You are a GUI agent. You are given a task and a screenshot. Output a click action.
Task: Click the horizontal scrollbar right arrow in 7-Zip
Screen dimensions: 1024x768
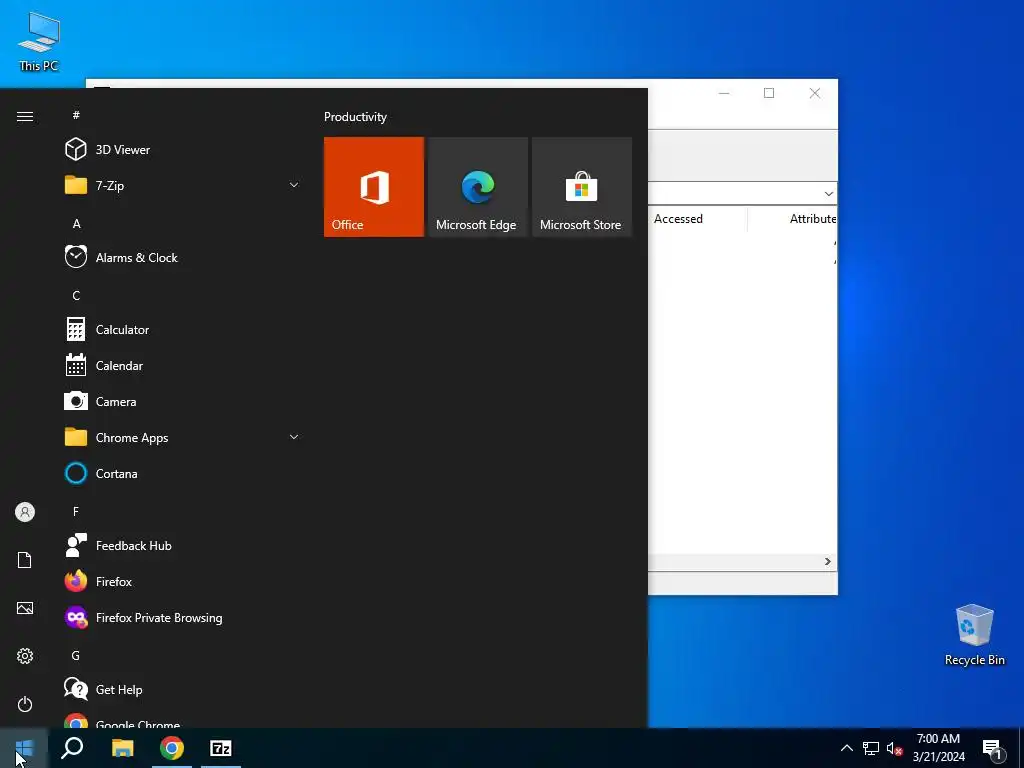[827, 562]
